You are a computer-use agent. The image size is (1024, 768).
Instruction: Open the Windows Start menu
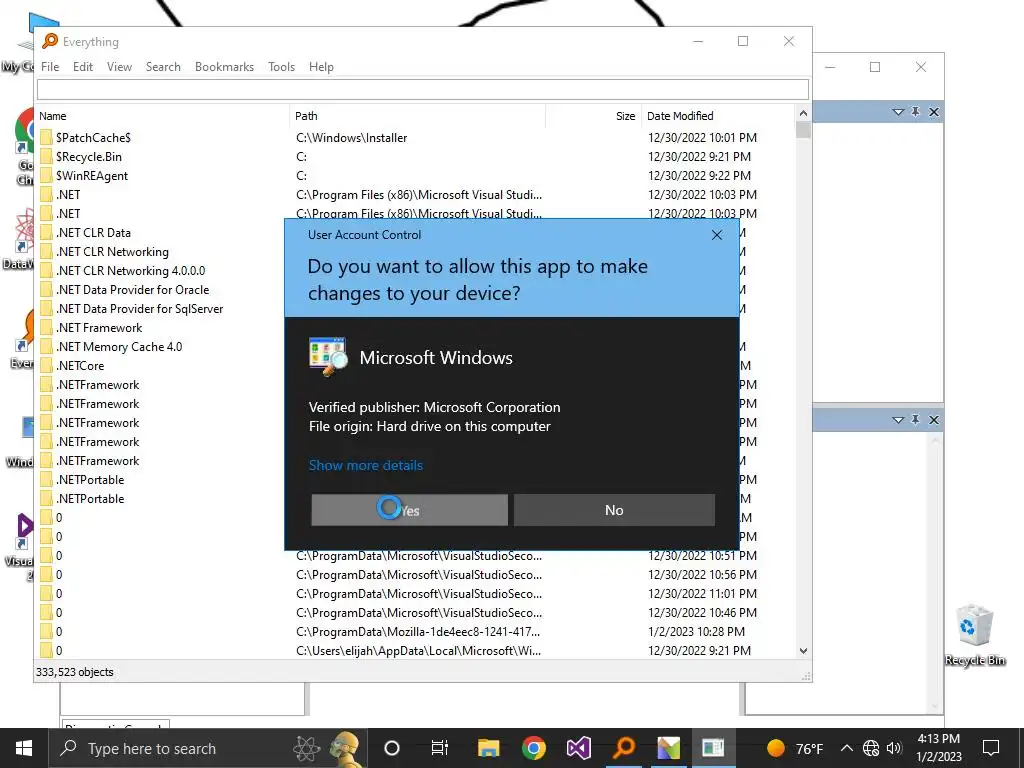(x=24, y=748)
